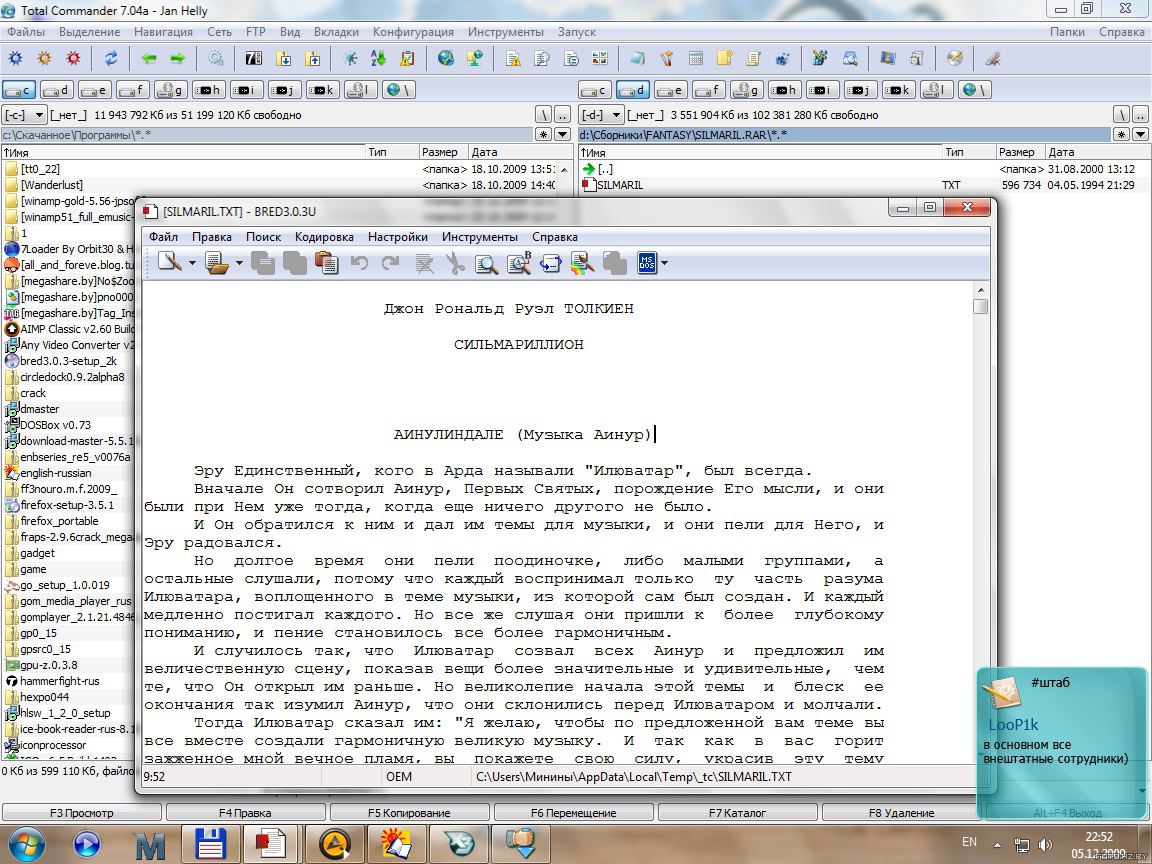The image size is (1152, 864).
Task: Click the New document icon in BRED
Action: (169, 262)
